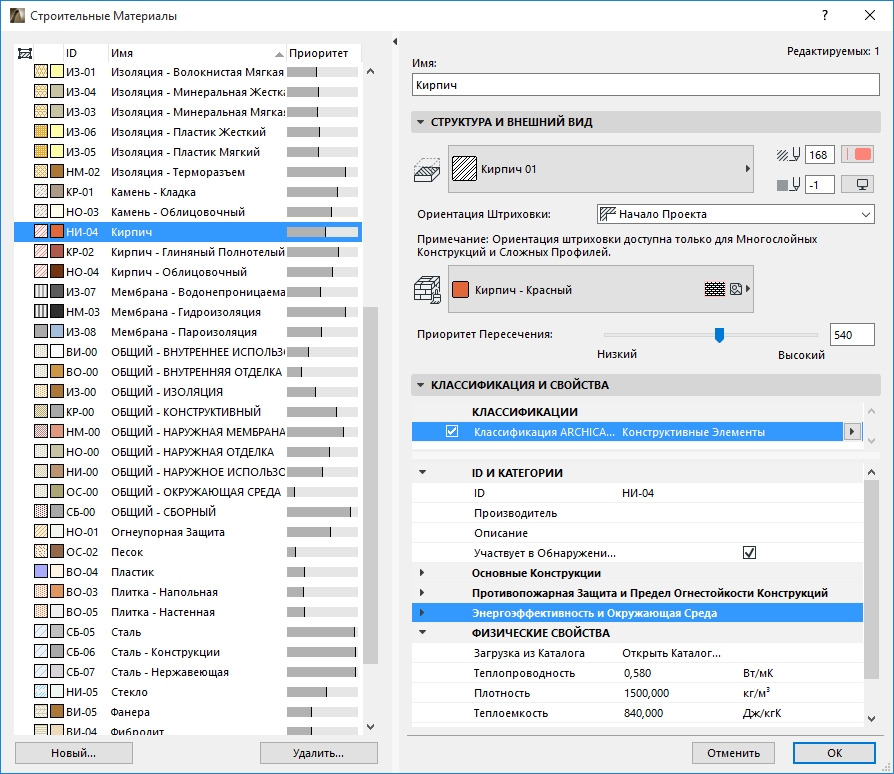Screen dimensions: 894x774
Task: Click the Теплопроводность value 0,580
Action: pyautogui.click(x=637, y=673)
